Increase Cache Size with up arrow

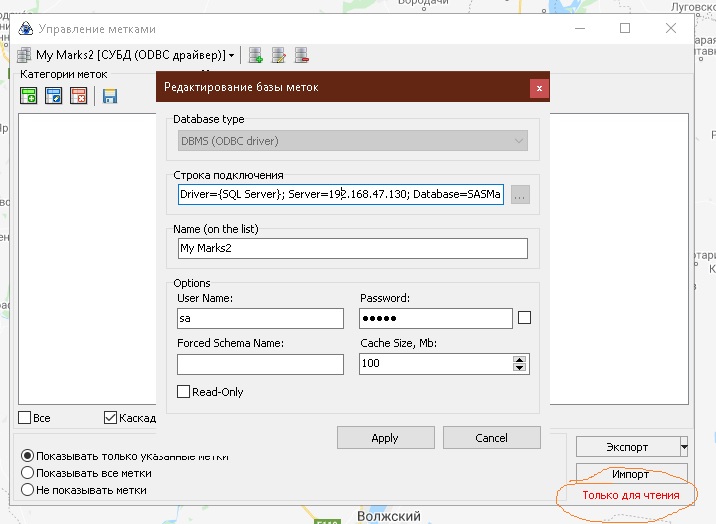pyautogui.click(x=519, y=359)
